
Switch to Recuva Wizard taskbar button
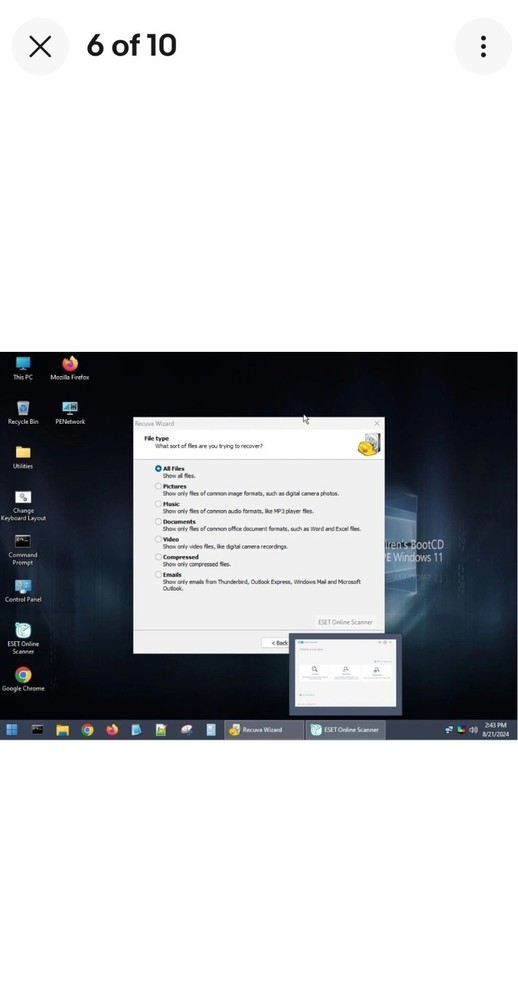(264, 730)
